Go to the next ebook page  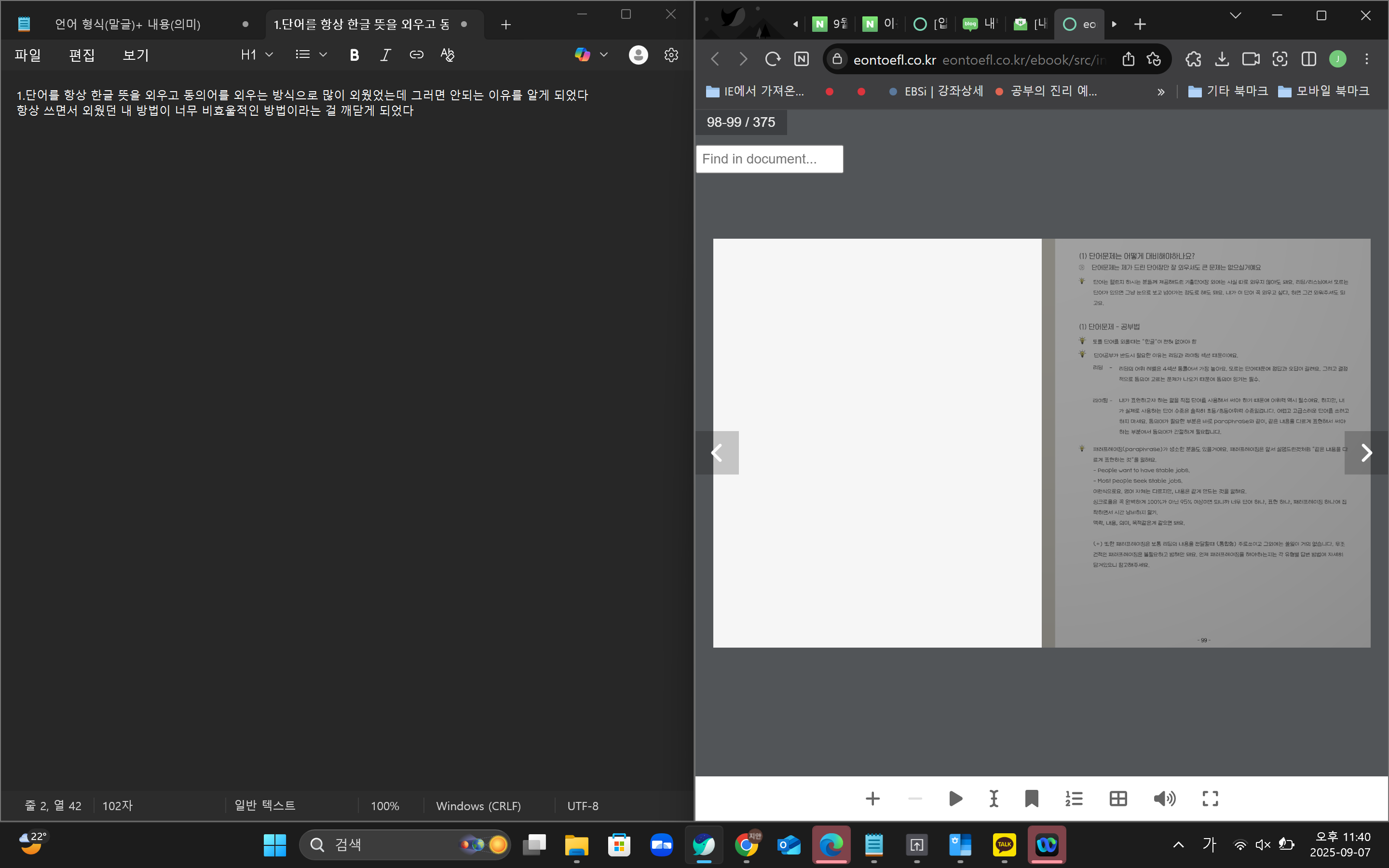click(1366, 453)
